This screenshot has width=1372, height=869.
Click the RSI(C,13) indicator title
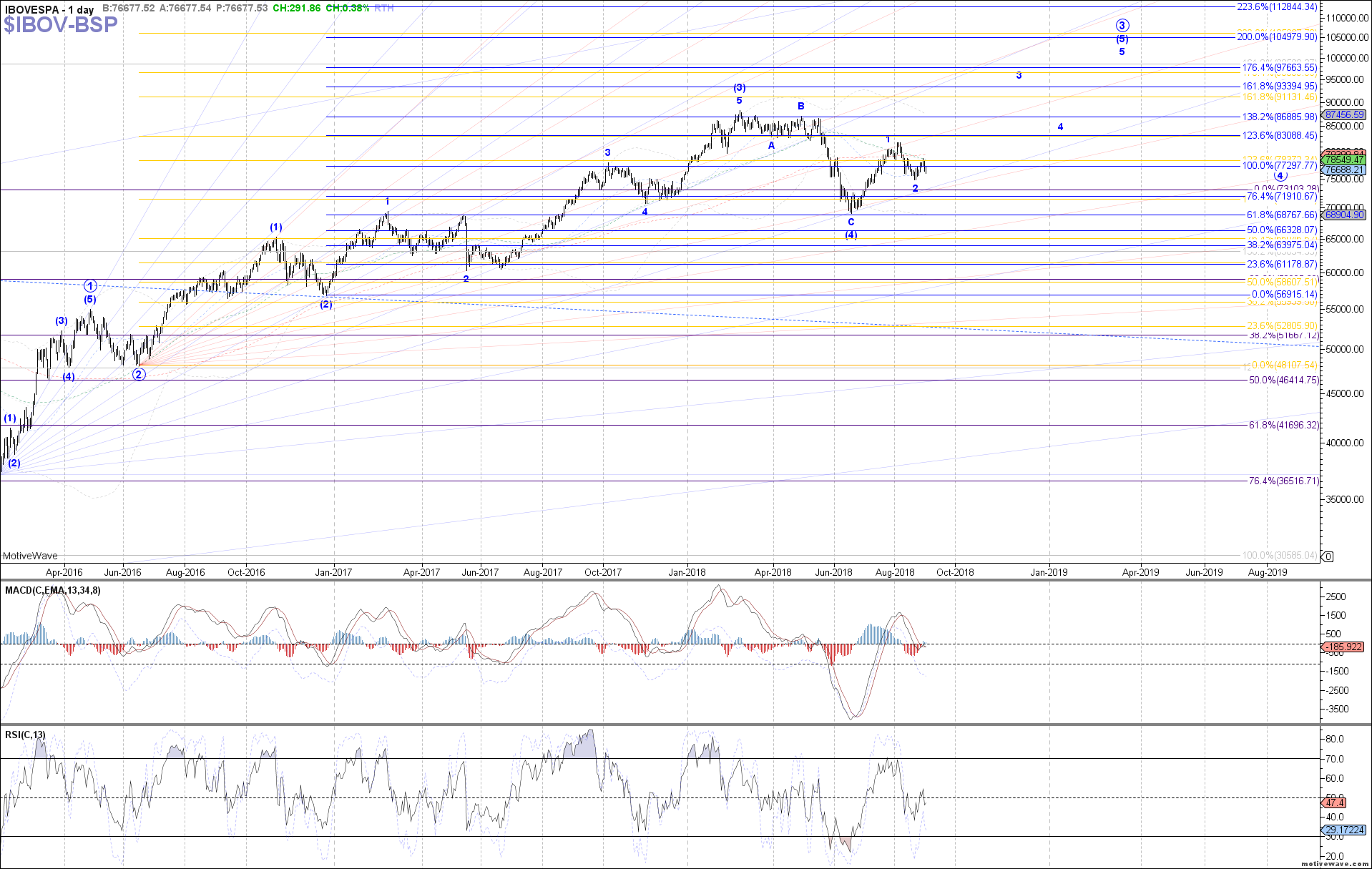point(25,735)
